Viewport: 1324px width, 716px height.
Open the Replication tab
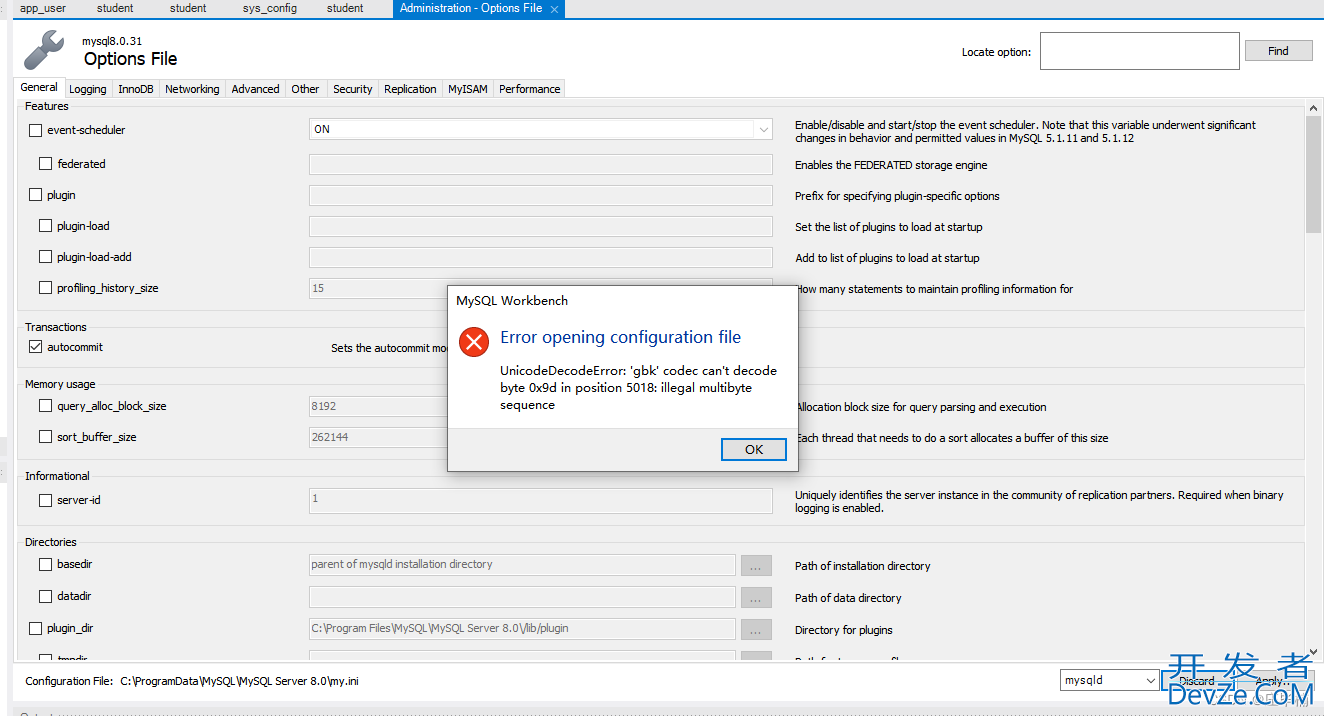(410, 89)
